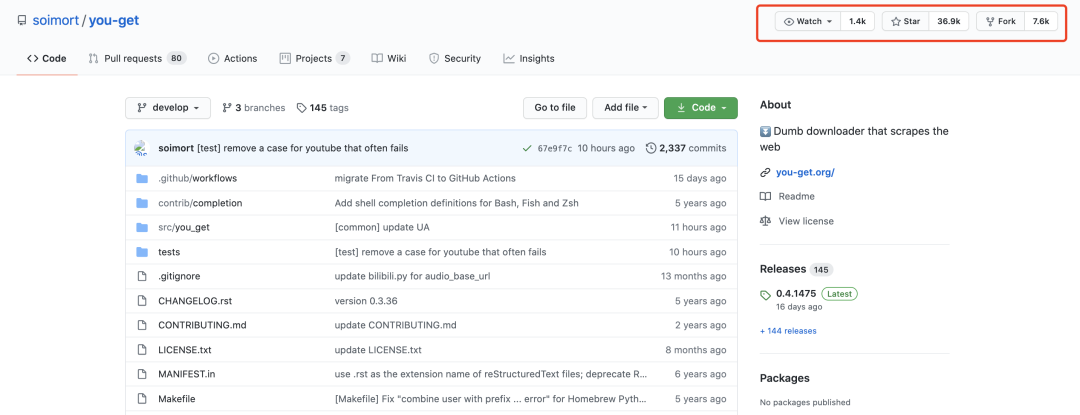Click the folder icon for tests

(x=142, y=252)
